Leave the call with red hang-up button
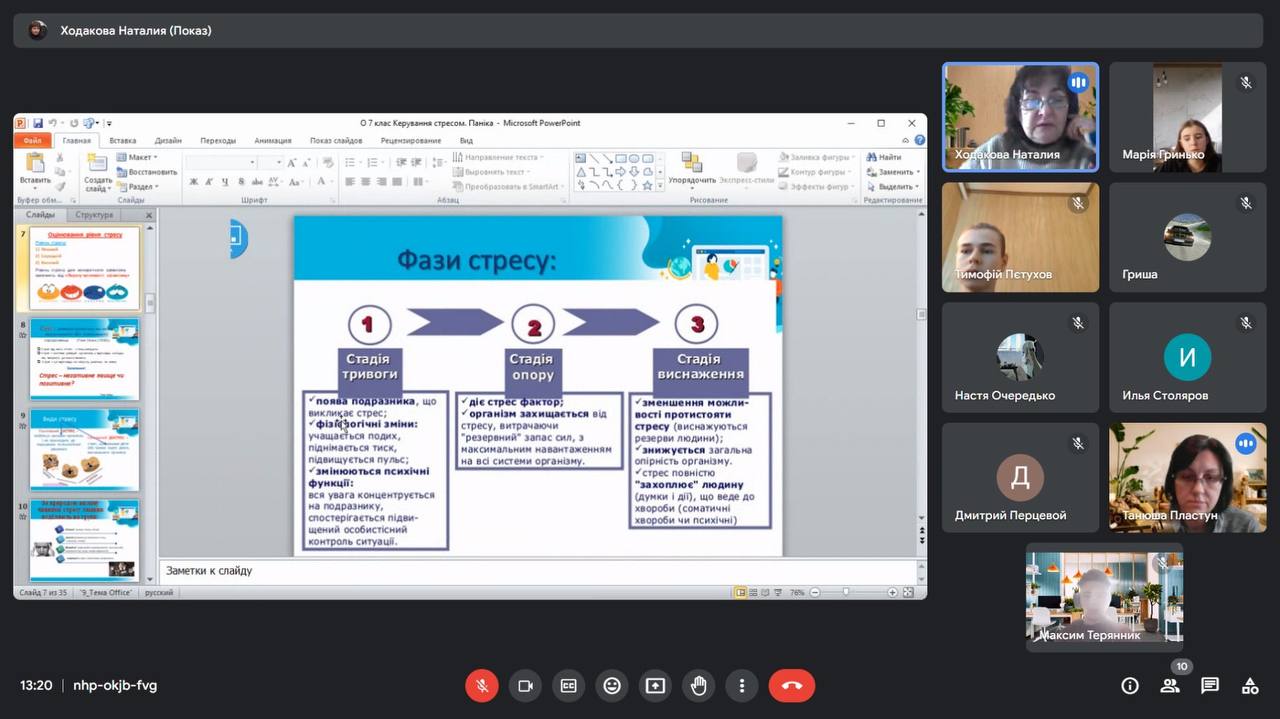 tap(791, 686)
